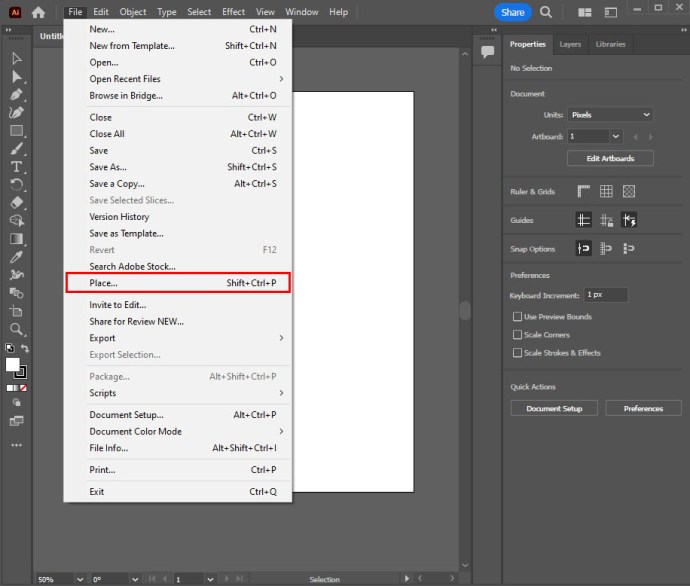Click the Show Grid icon

point(606,191)
